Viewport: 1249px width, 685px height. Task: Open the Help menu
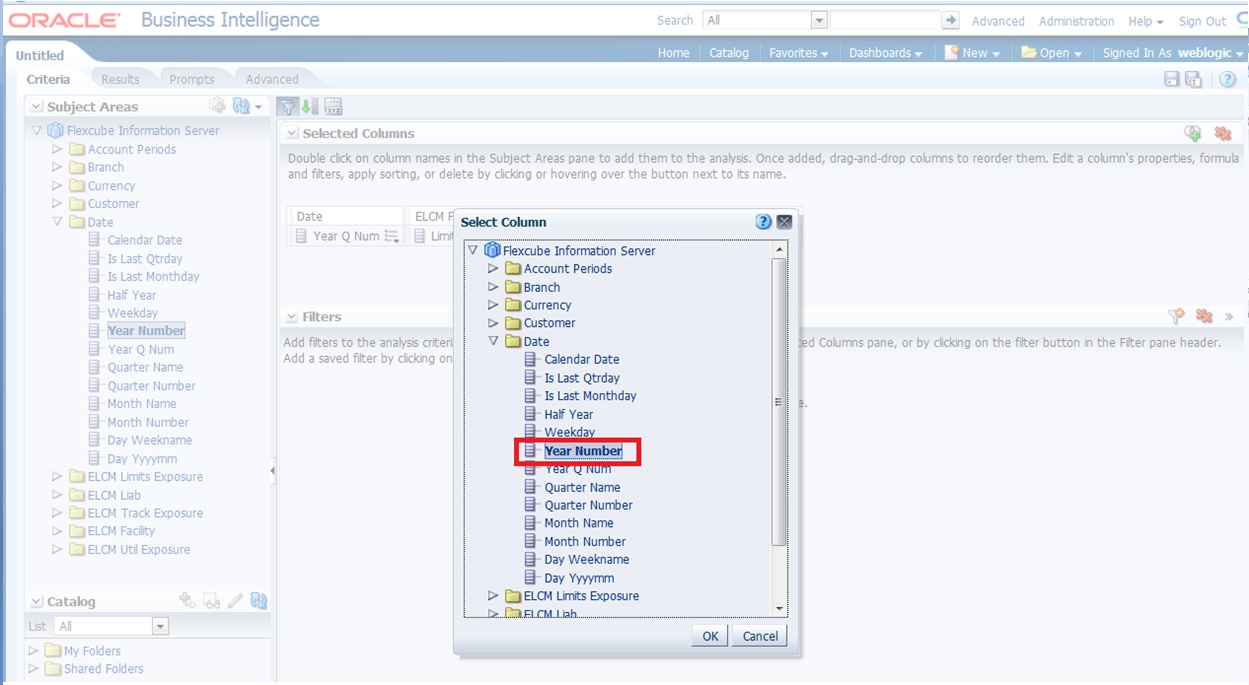(1145, 21)
